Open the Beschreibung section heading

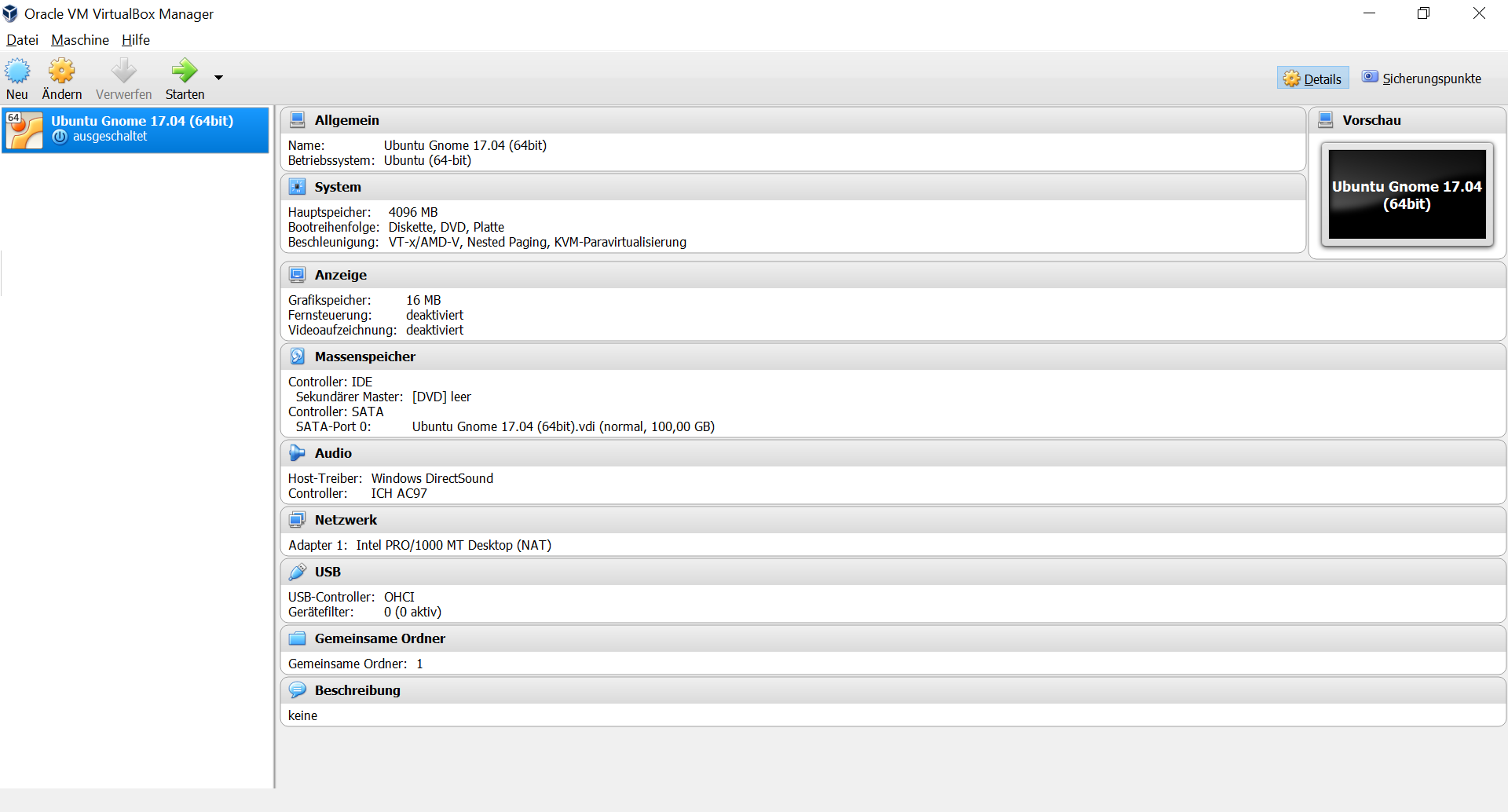click(x=357, y=690)
